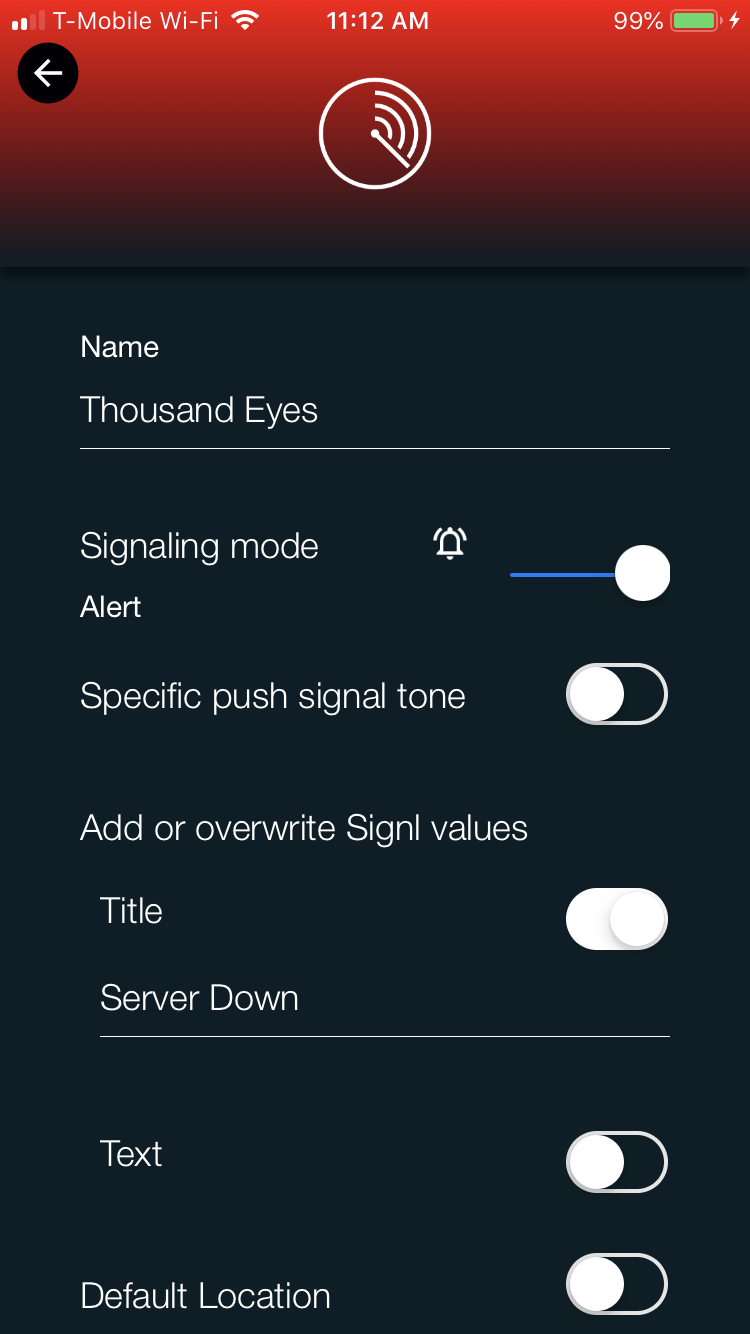Tap the radar signal logo icon

[x=375, y=134]
